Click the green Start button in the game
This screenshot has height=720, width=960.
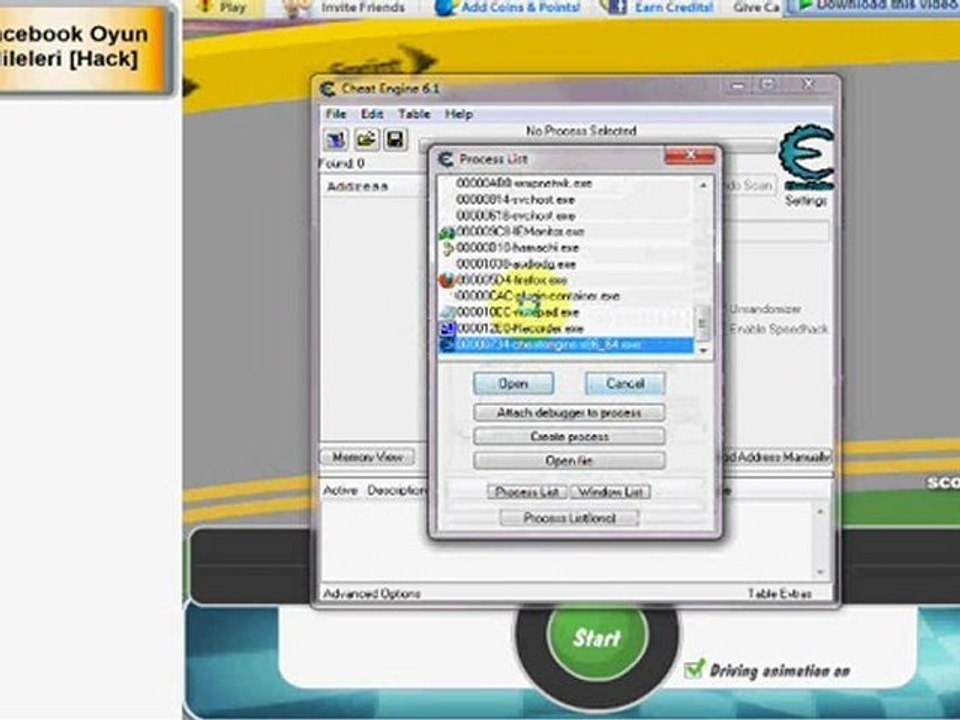597,638
